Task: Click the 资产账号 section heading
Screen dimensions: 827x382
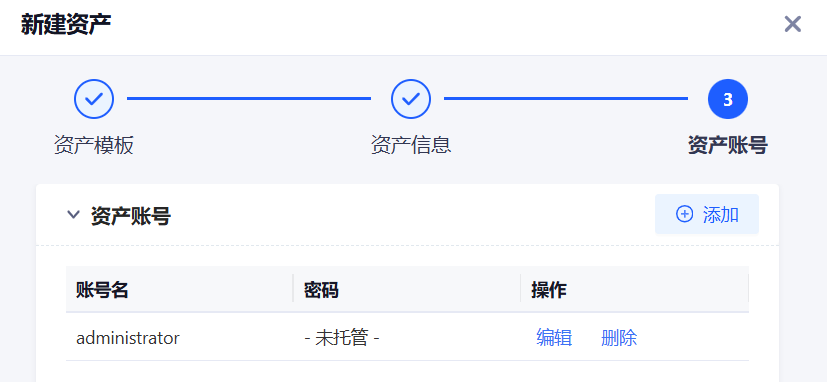Action: [130, 216]
